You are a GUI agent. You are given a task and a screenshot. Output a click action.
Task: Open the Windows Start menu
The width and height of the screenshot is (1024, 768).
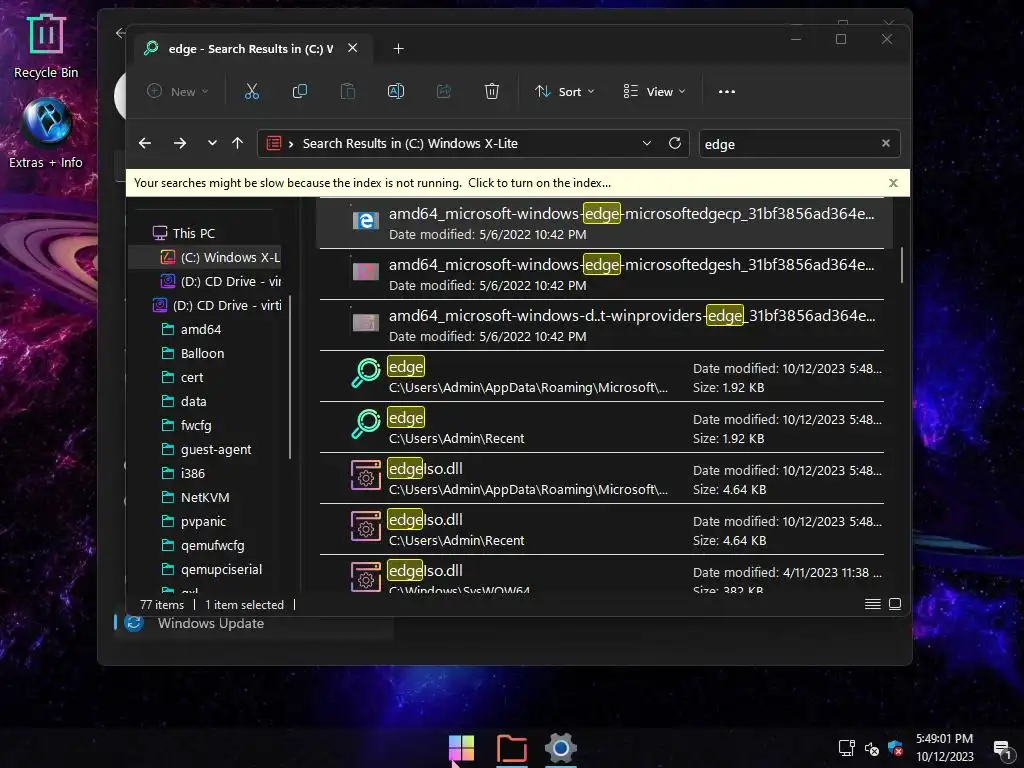tap(461, 748)
